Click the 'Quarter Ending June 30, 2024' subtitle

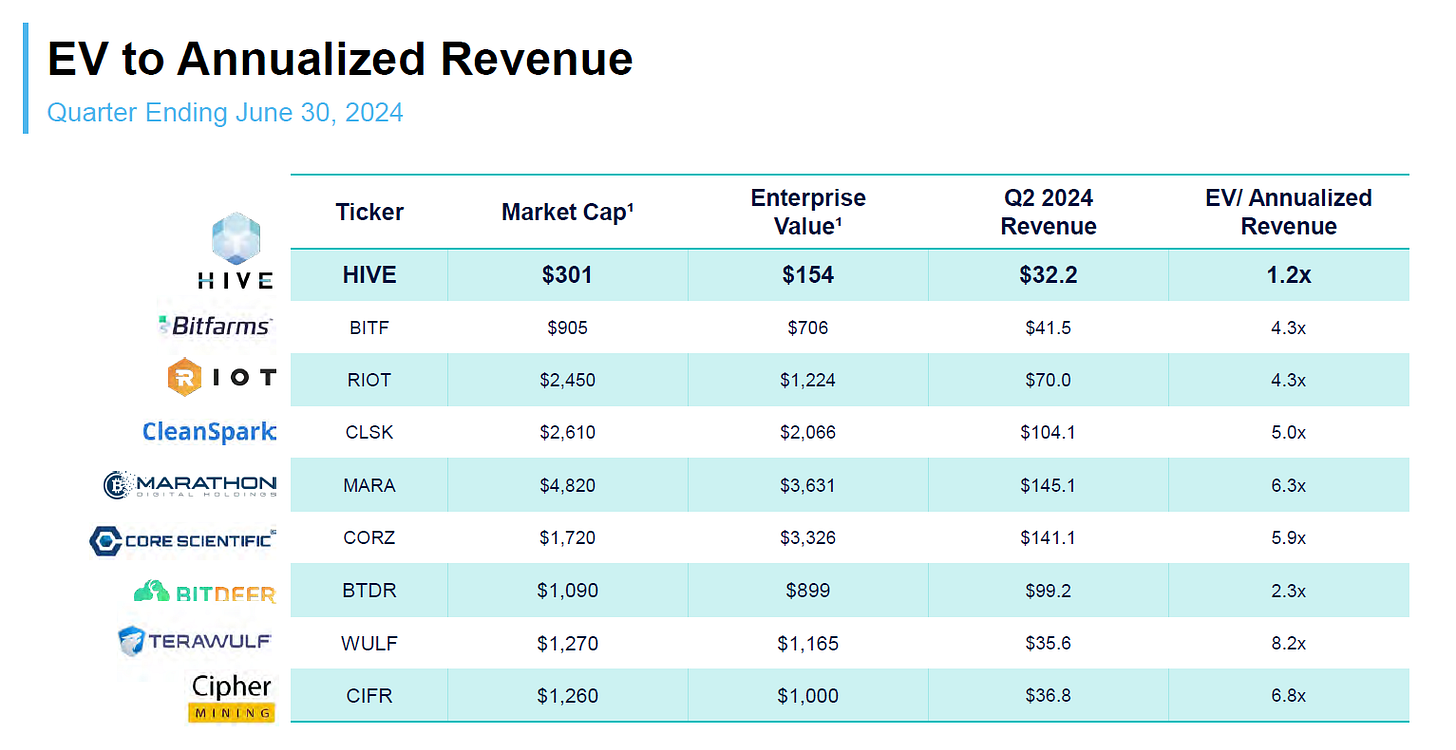225,112
